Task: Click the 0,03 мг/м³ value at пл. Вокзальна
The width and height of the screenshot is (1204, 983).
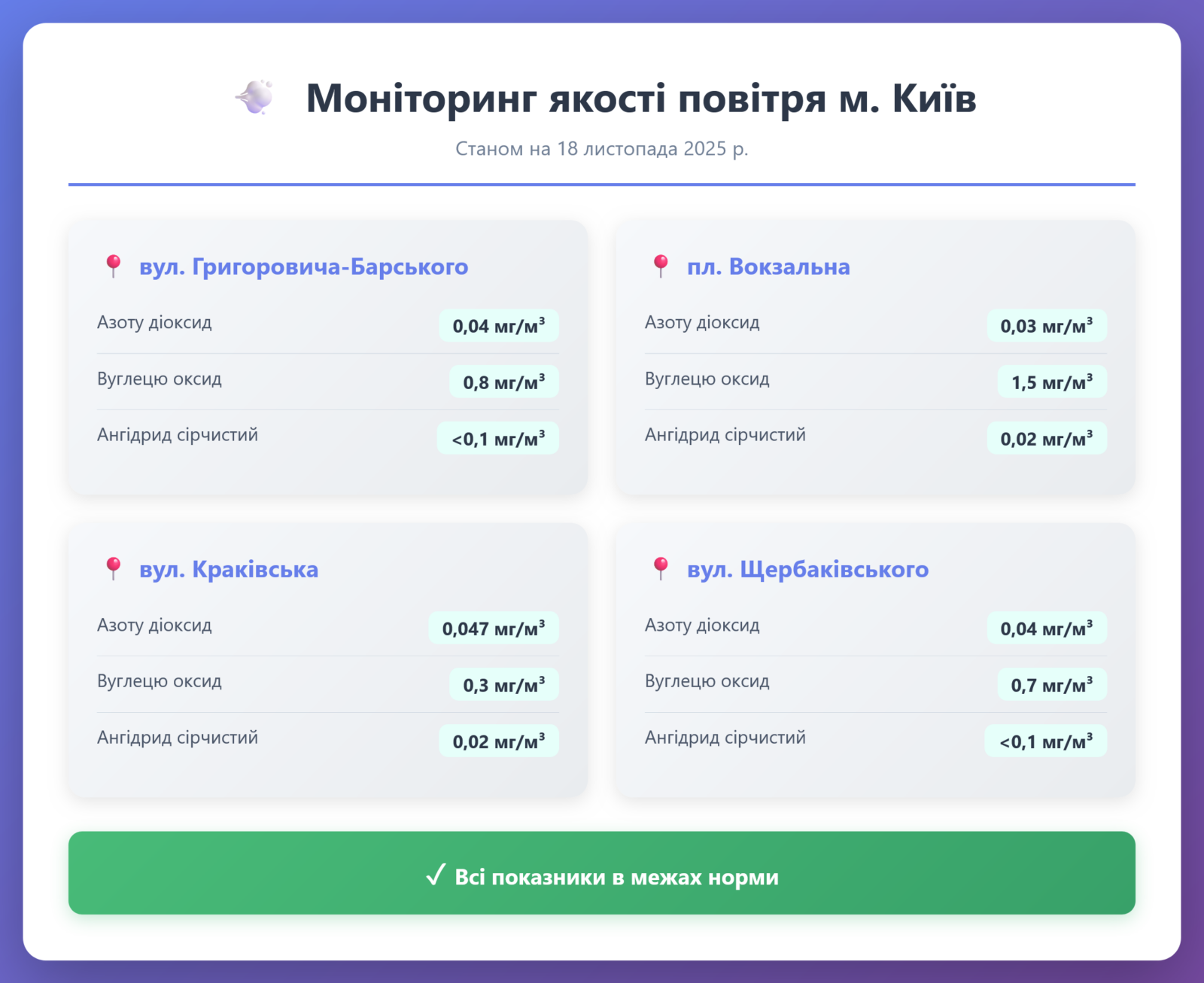Action: (x=1046, y=326)
